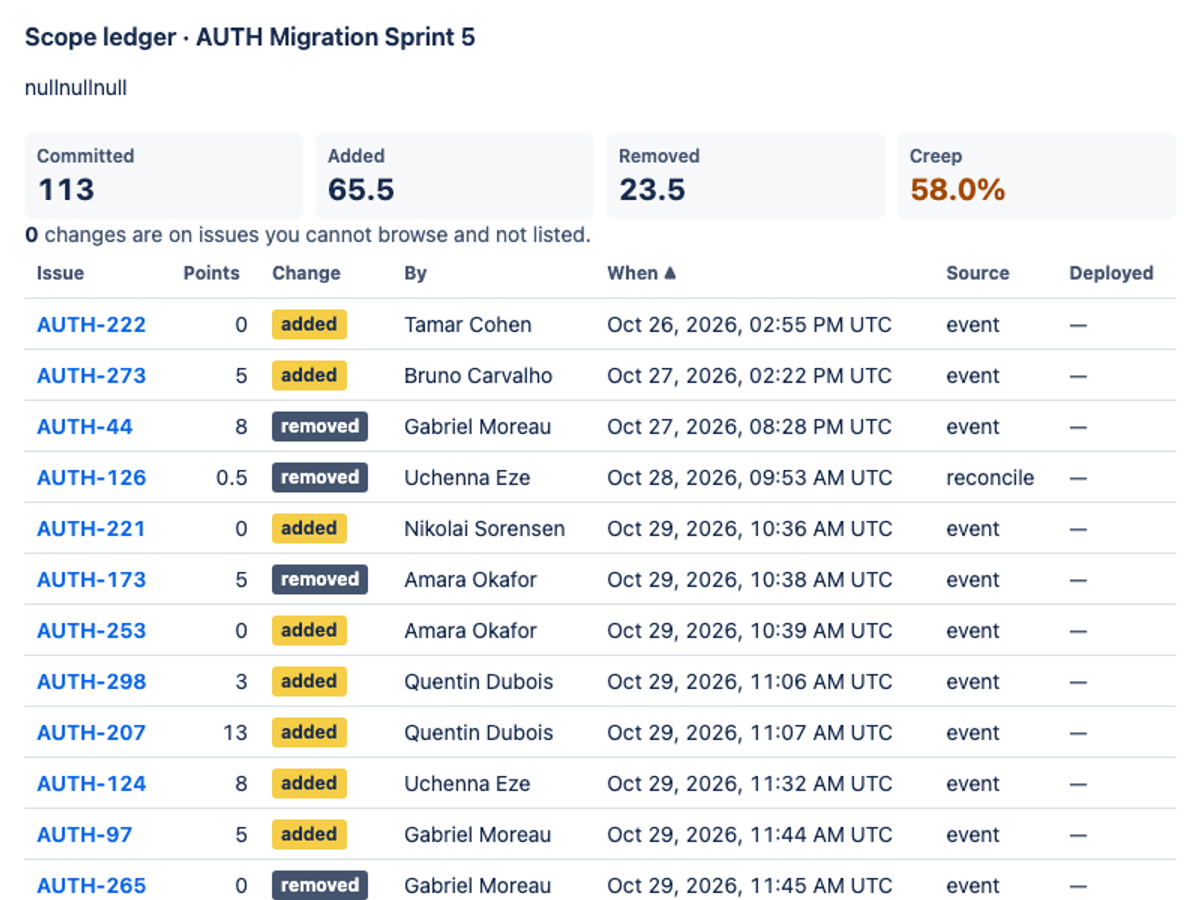
Task: Click Gabriel Moreau in AUTH-97 row
Action: [x=477, y=835]
